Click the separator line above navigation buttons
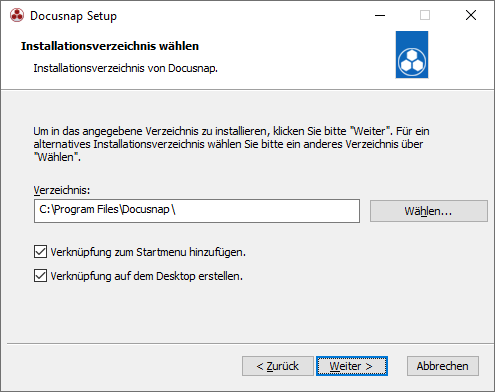This screenshot has width=495, height=392. pos(250,343)
